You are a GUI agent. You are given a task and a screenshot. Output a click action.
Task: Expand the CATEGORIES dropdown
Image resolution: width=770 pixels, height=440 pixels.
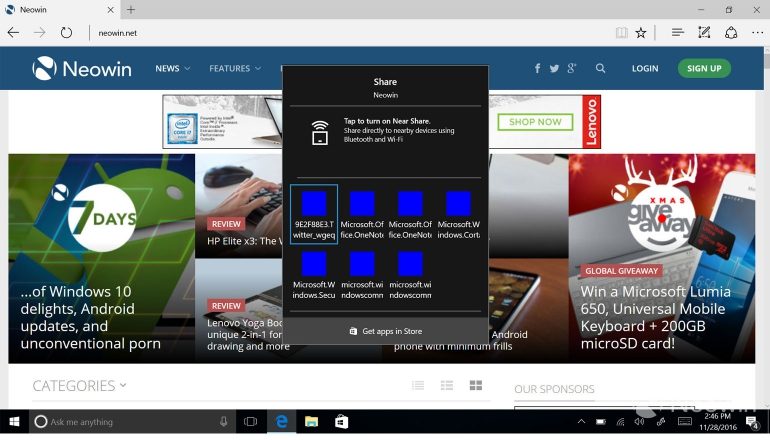(79, 386)
